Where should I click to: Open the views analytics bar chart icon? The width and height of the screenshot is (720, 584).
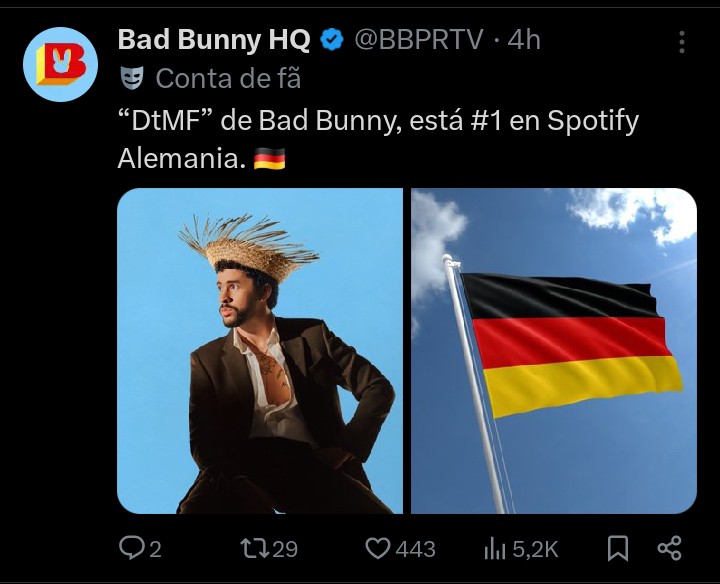click(495, 549)
